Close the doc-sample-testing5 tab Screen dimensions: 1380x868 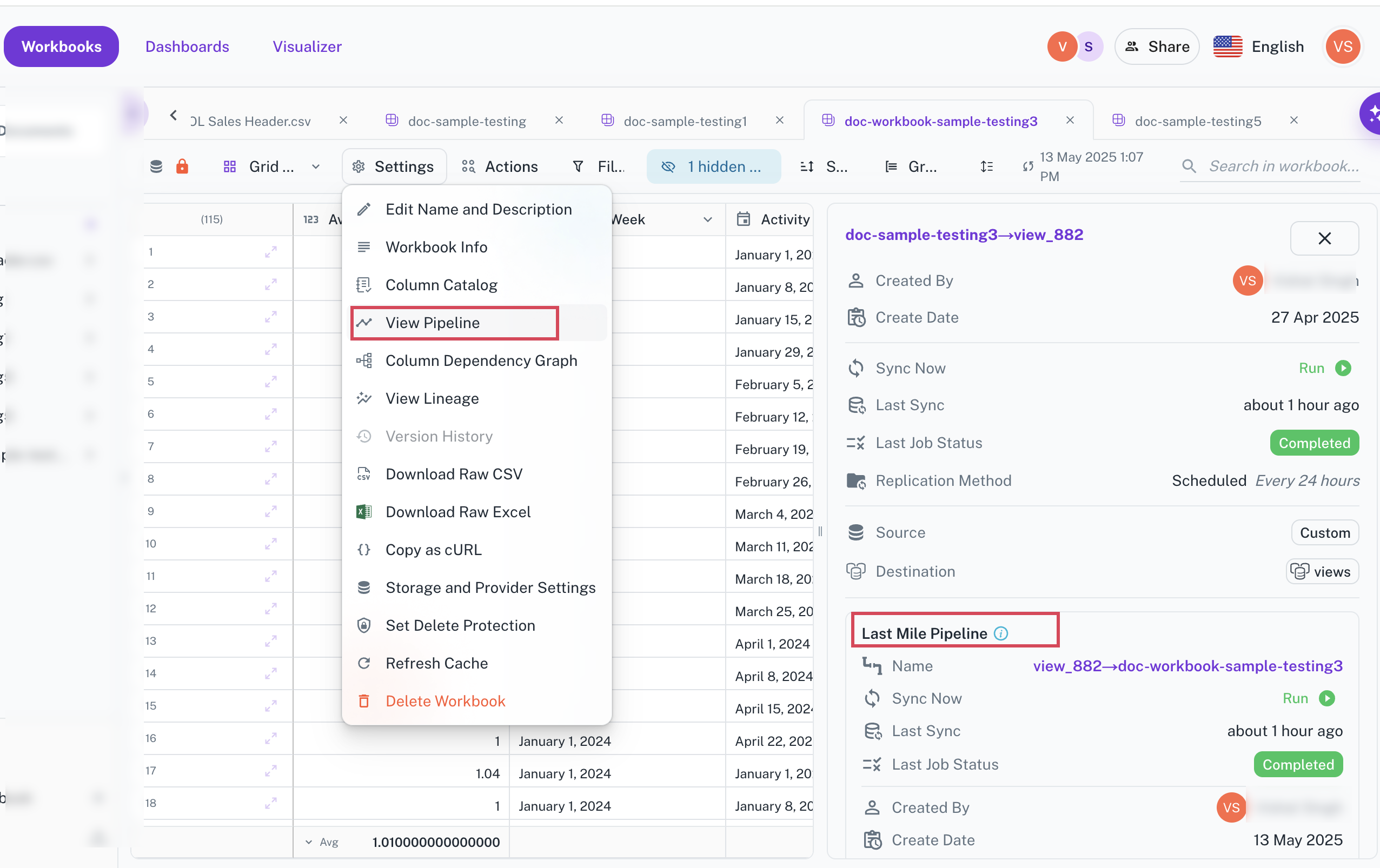point(1294,121)
